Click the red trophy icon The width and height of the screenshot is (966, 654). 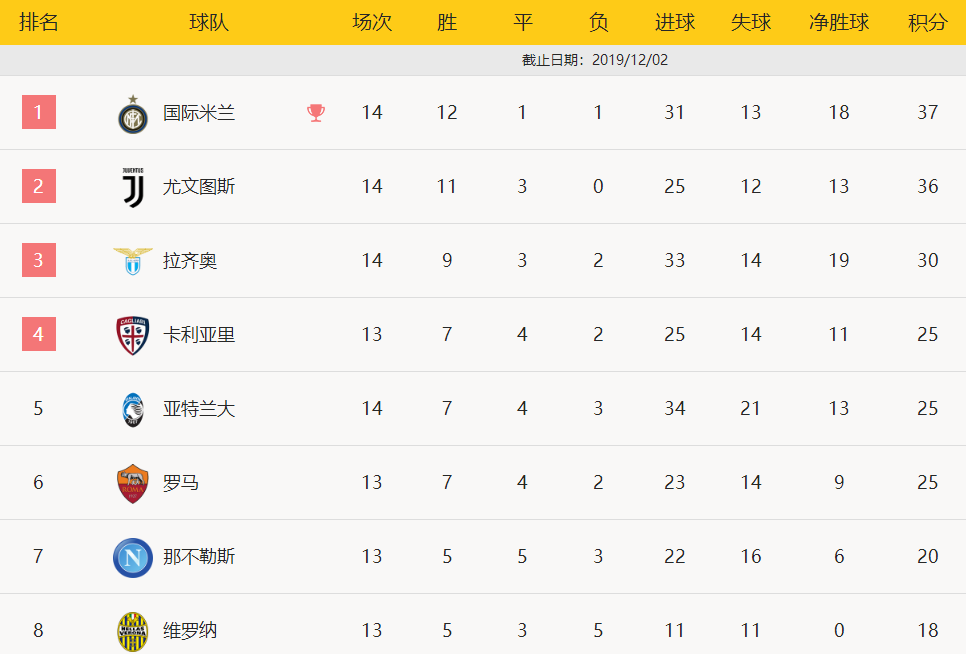tap(316, 113)
